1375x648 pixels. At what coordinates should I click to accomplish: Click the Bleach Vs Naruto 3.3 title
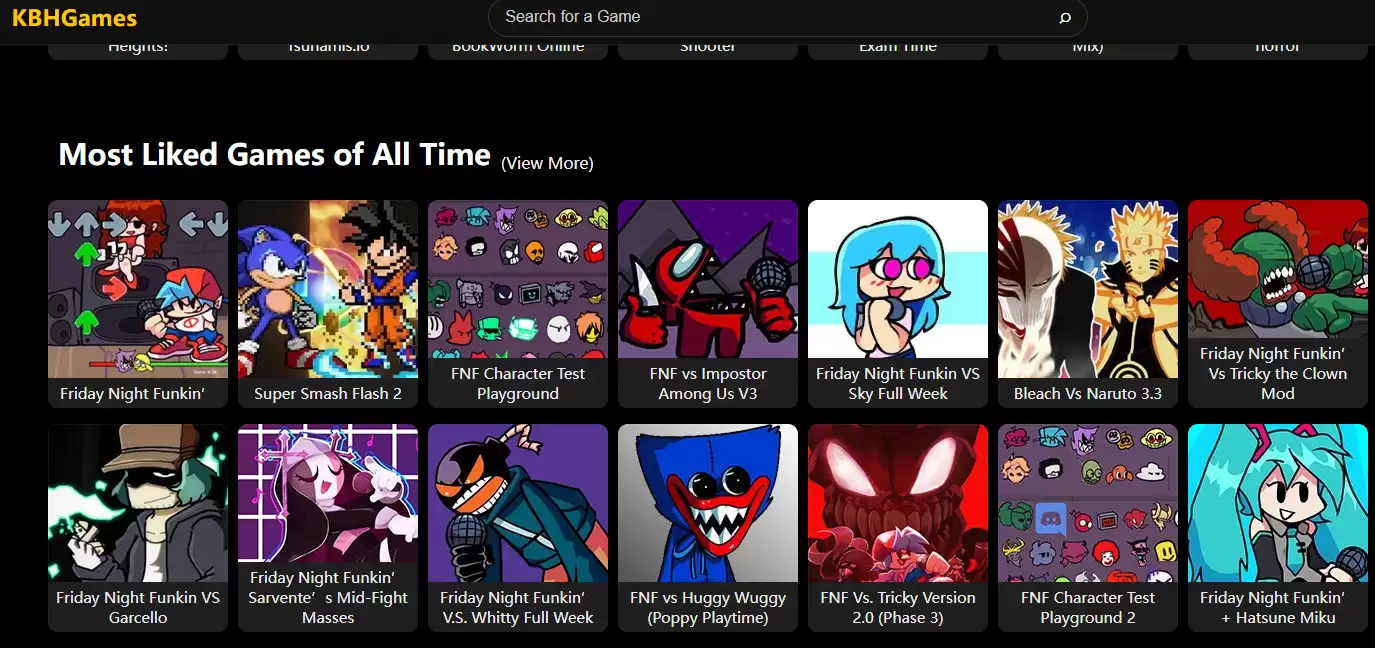1088,394
